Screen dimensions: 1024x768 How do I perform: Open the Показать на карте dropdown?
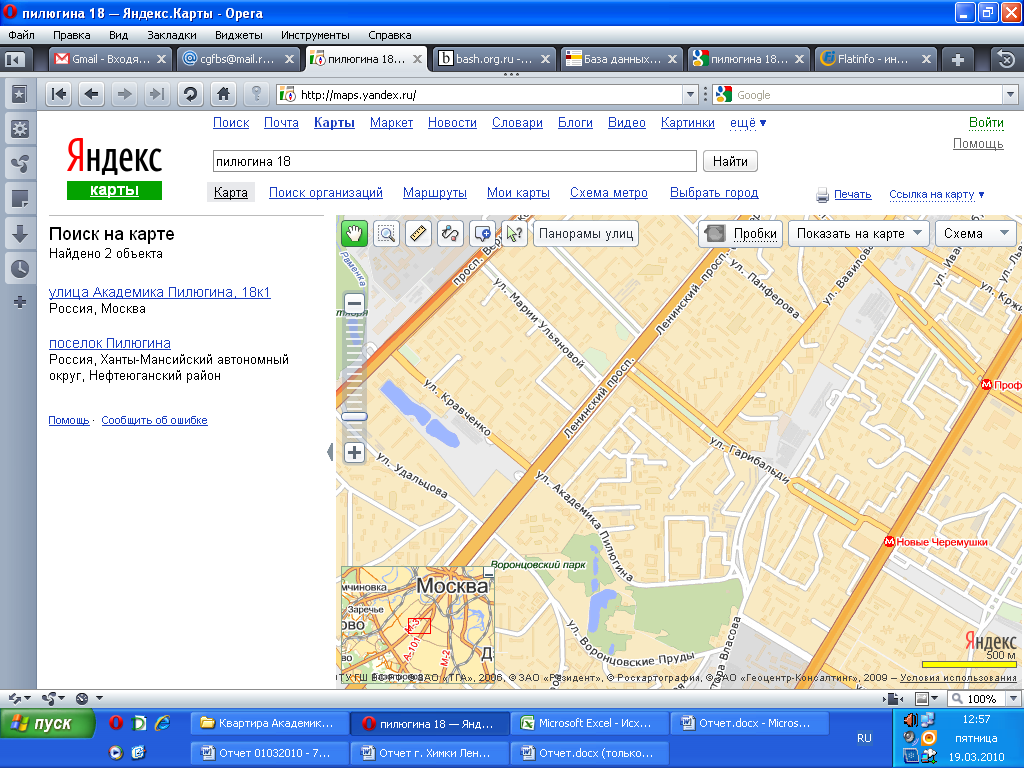[860, 234]
